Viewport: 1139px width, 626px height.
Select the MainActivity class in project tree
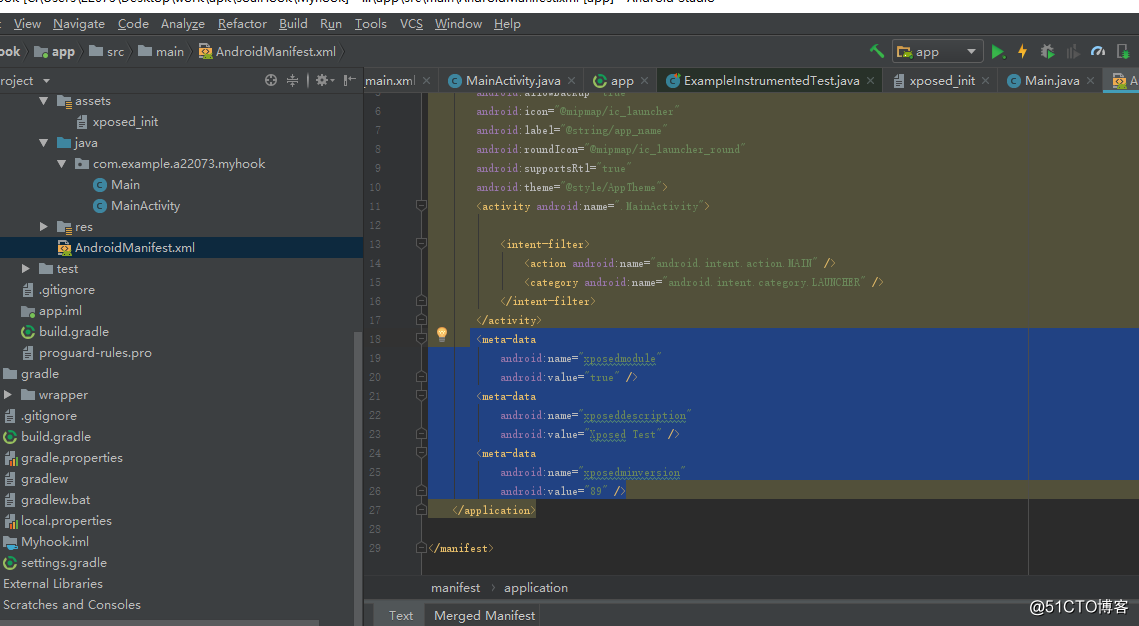coord(145,206)
